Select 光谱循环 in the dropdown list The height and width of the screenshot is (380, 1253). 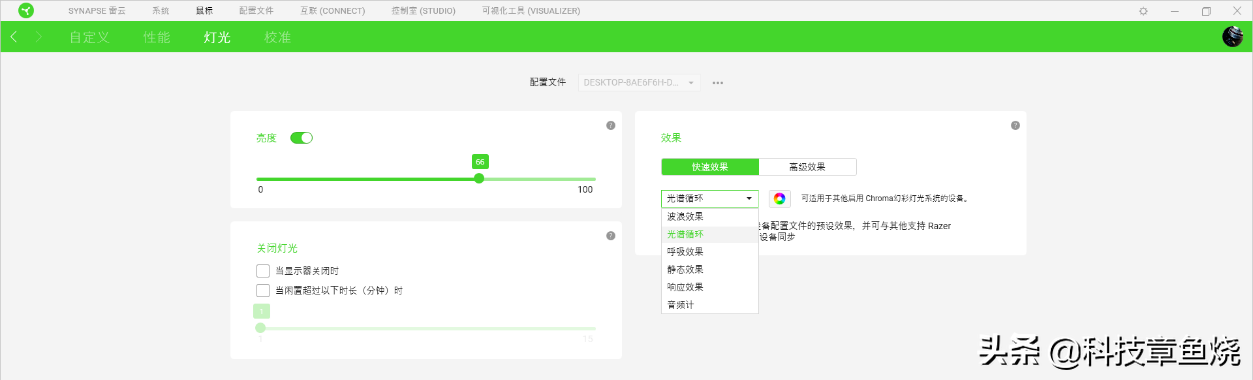709,234
